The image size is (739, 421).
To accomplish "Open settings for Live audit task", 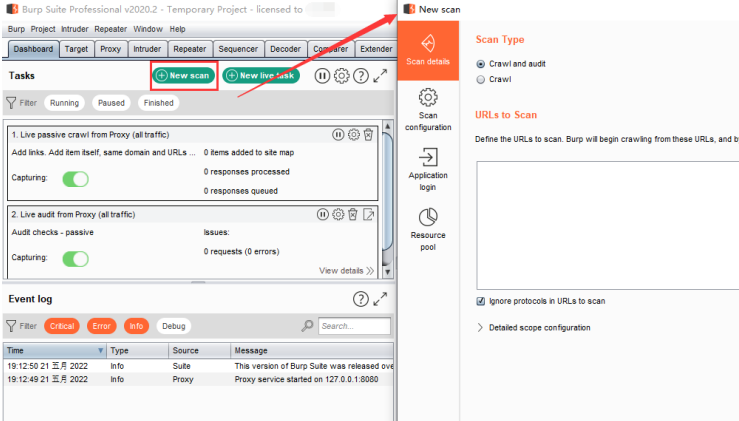I will (x=338, y=215).
